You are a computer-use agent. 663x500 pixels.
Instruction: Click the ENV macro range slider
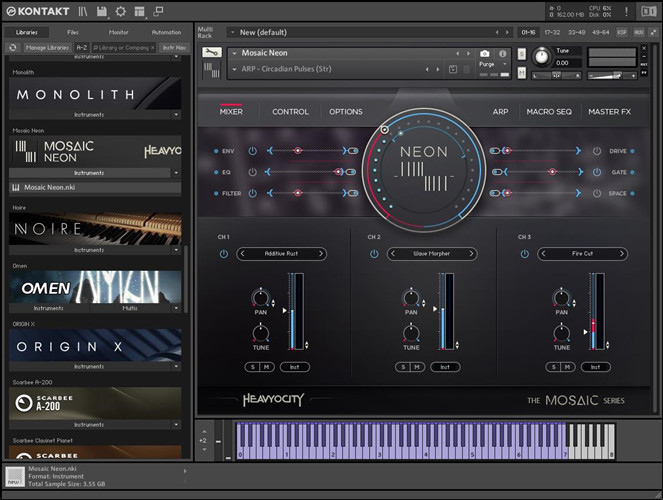[x=309, y=150]
